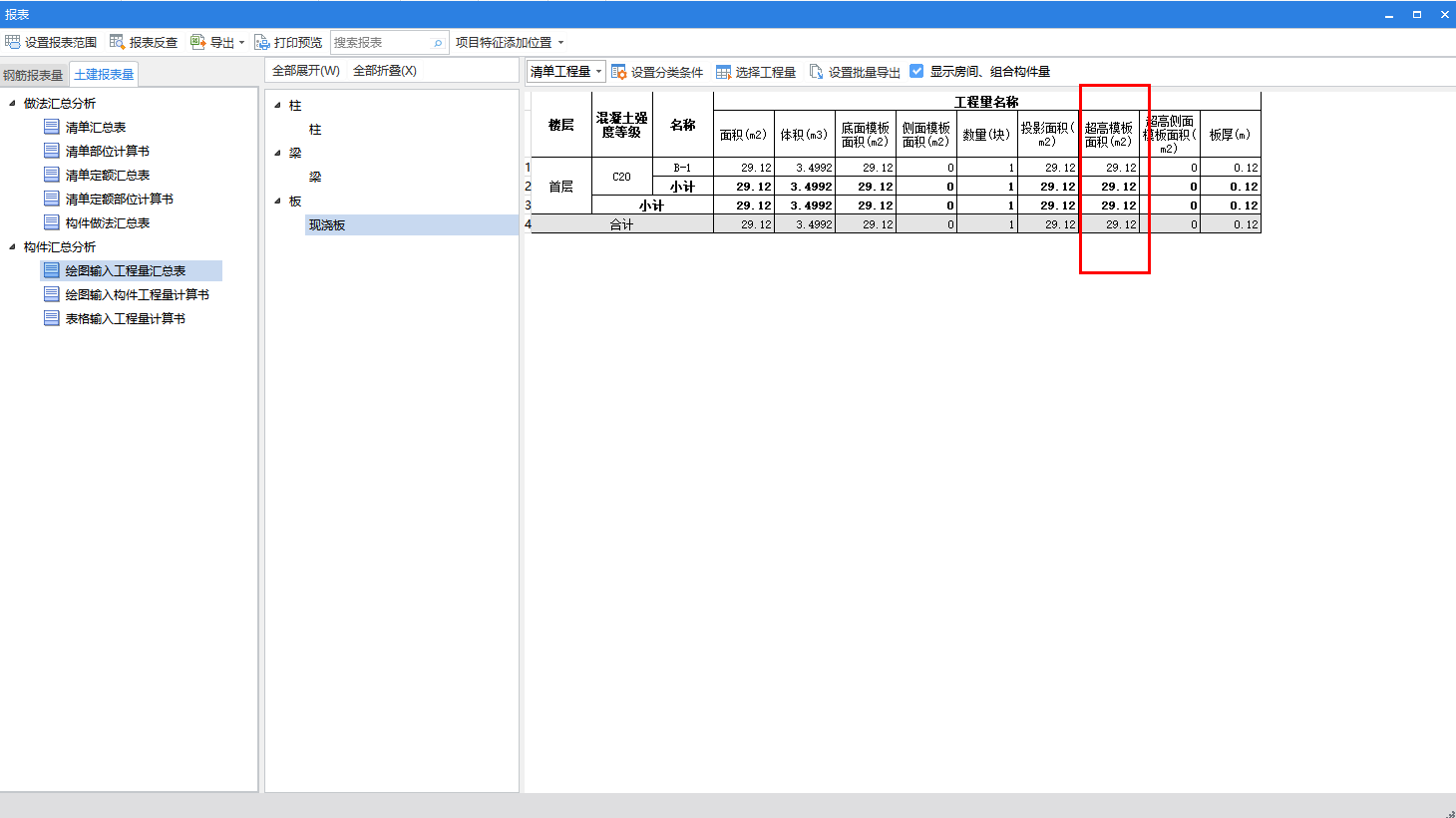This screenshot has width=1456, height=818.
Task: Collapse the 做法汇总分析 tree group
Action: pos(12,103)
